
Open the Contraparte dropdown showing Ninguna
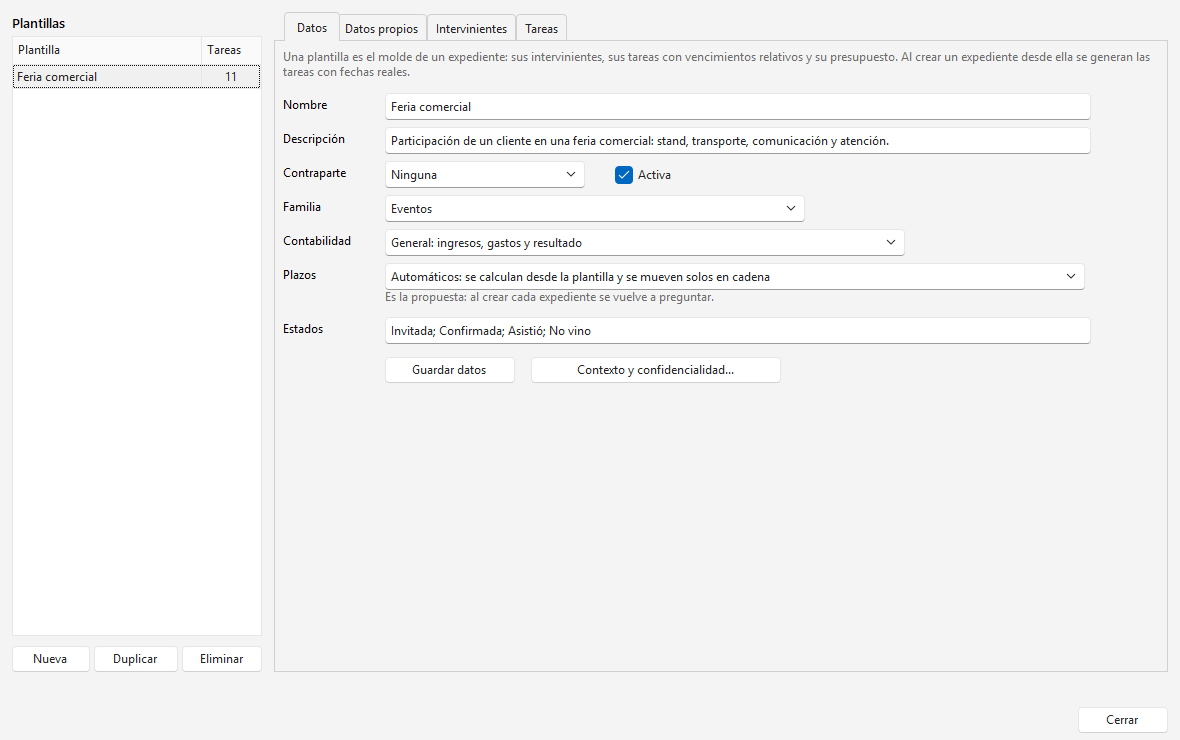[x=485, y=175]
